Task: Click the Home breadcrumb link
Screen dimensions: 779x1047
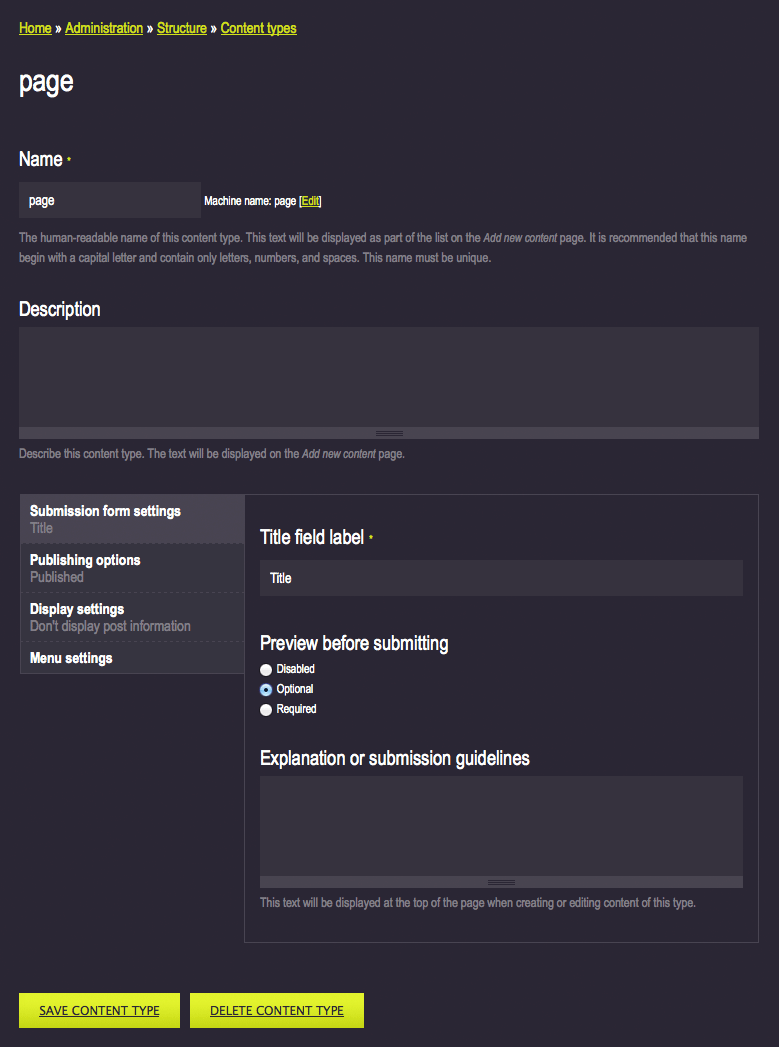Action: click(35, 28)
